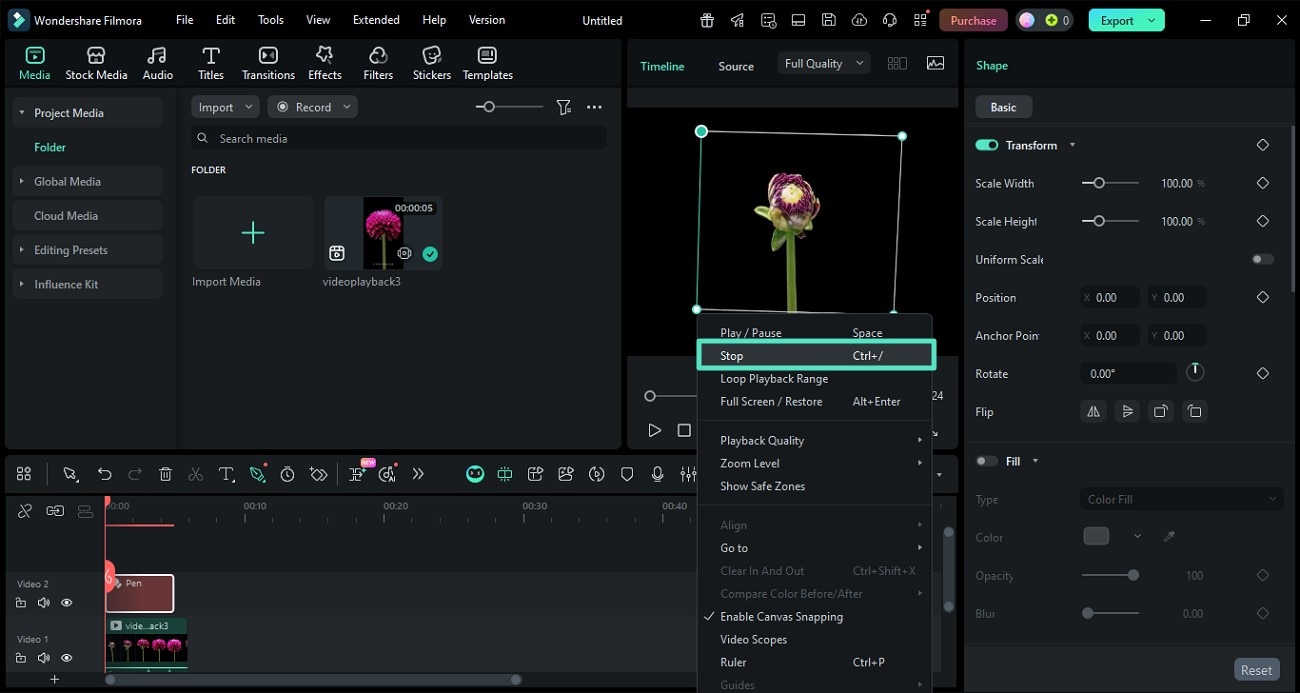Open the Effects panel
This screenshot has width=1300, height=693.
(324, 62)
